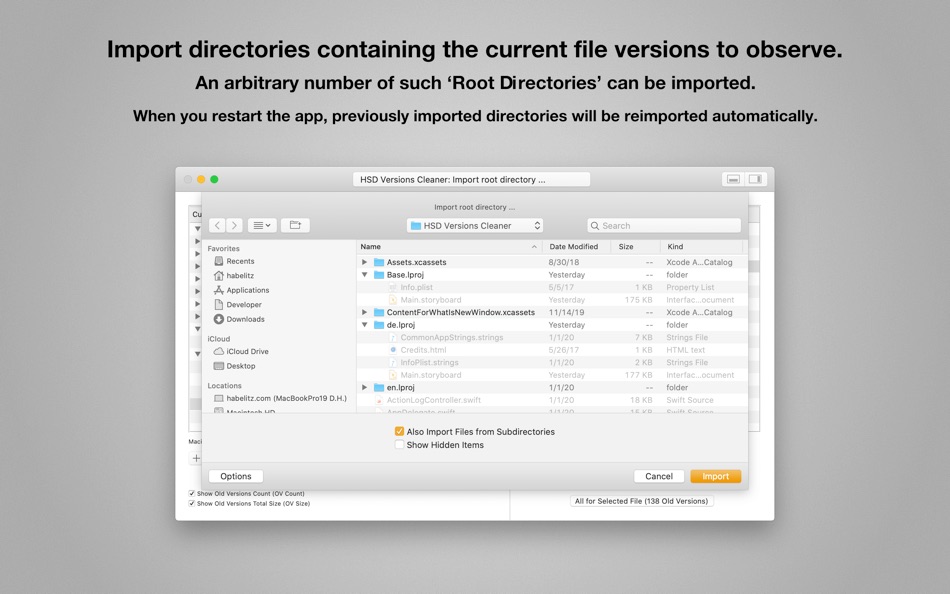This screenshot has height=594, width=950.
Task: Click the ActionLogController.swift file
Action: [x=552, y=400]
